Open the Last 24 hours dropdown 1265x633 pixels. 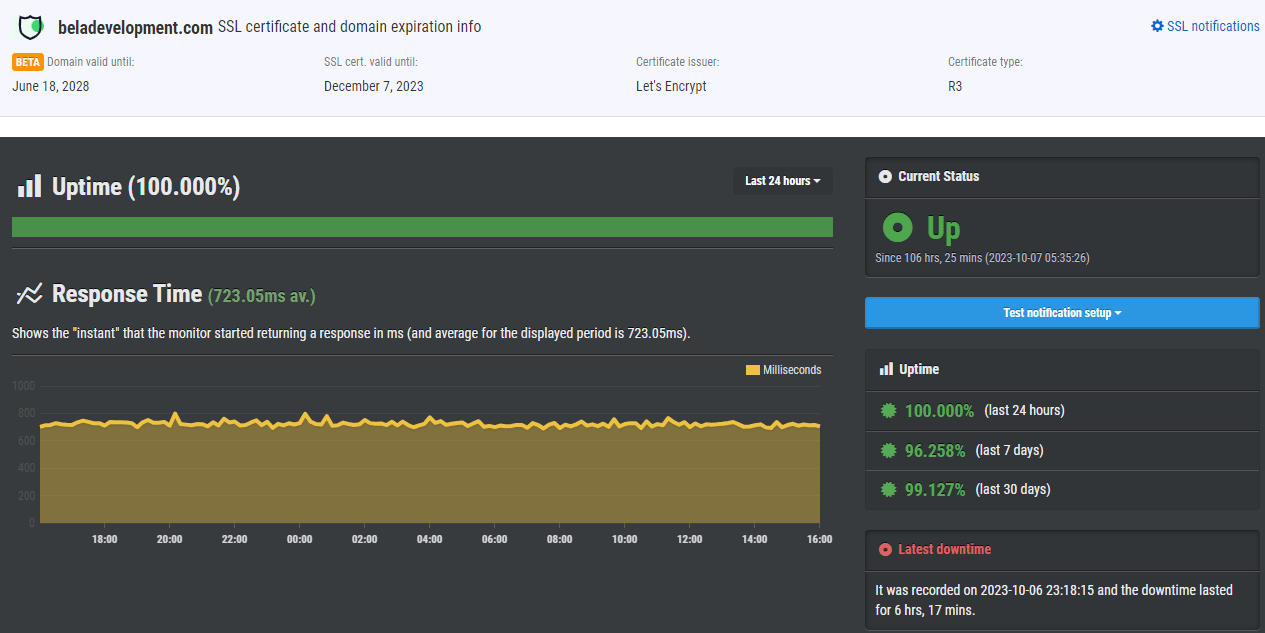(x=783, y=181)
